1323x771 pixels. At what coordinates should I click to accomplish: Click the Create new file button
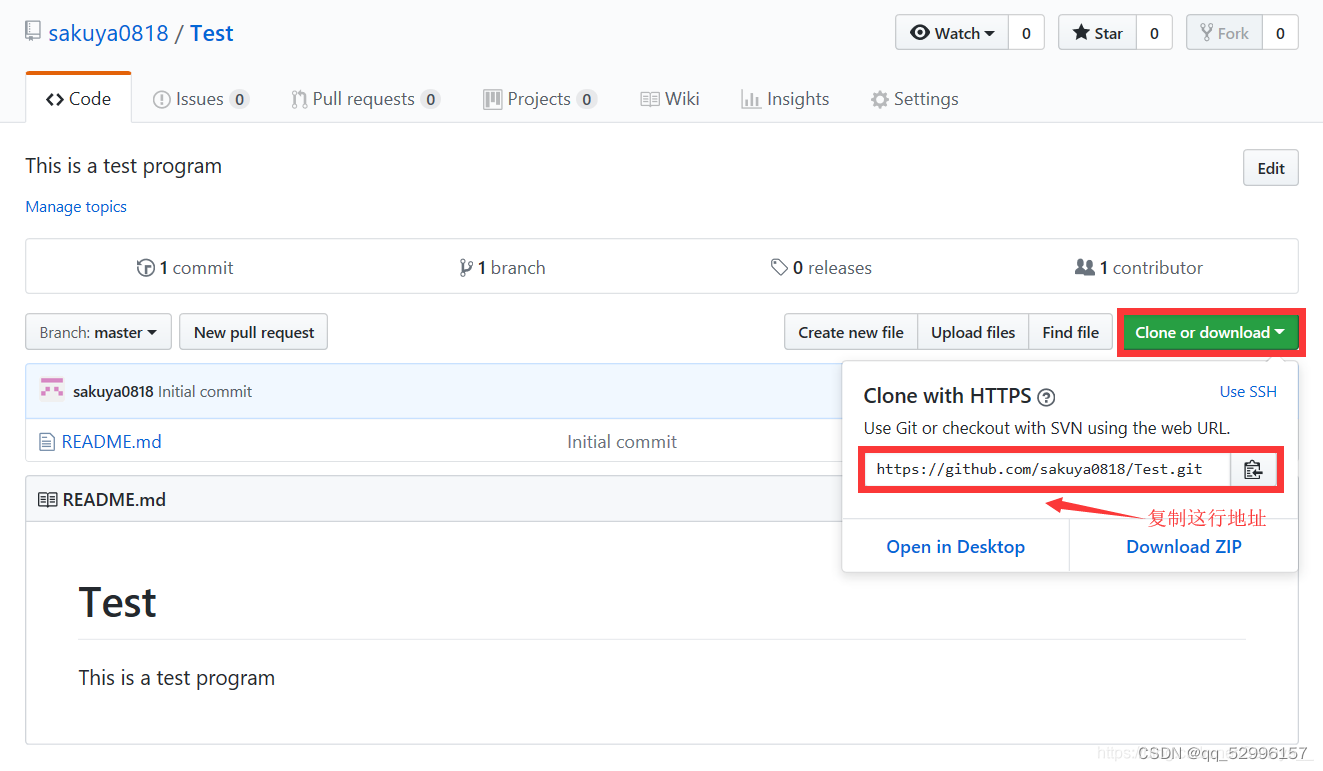coord(851,332)
